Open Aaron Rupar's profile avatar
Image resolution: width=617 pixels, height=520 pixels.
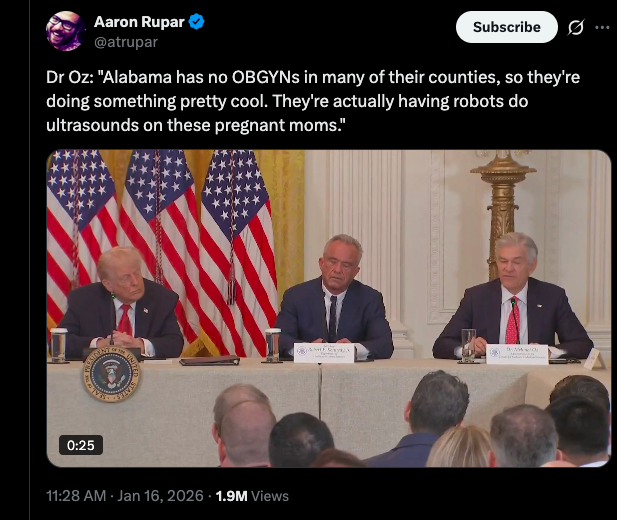[x=65, y=31]
